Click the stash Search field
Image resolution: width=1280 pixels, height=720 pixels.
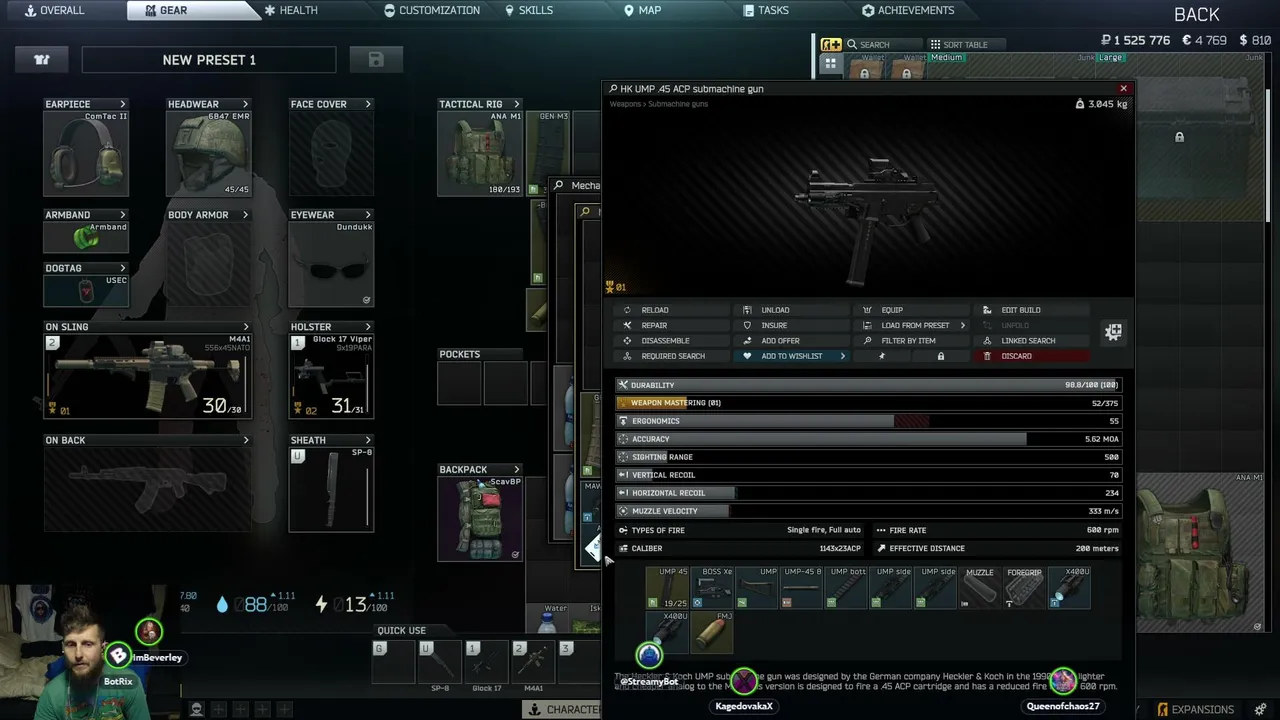(882, 44)
